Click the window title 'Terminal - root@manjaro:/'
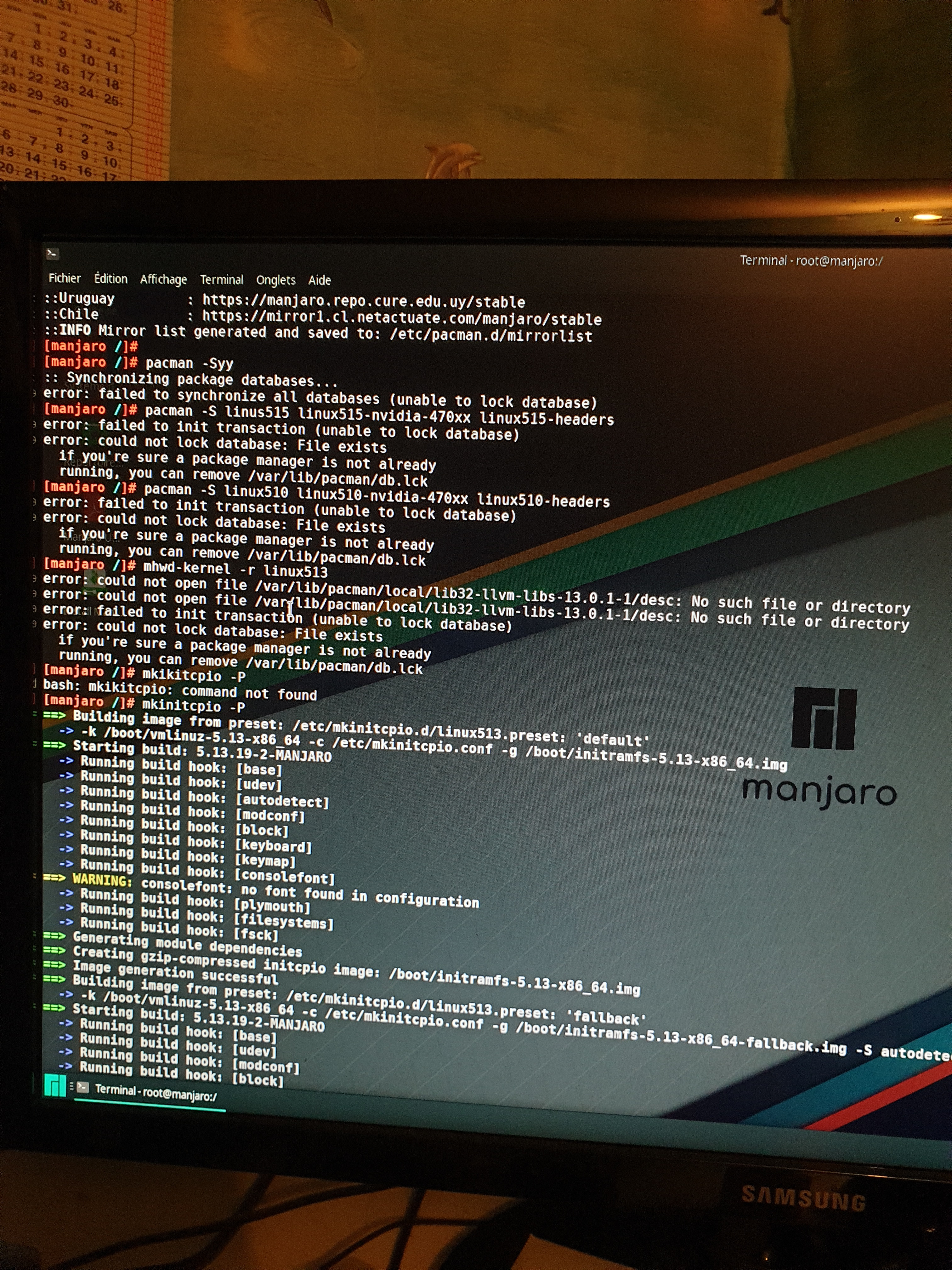Viewport: 952px width, 1270px height. point(811,261)
